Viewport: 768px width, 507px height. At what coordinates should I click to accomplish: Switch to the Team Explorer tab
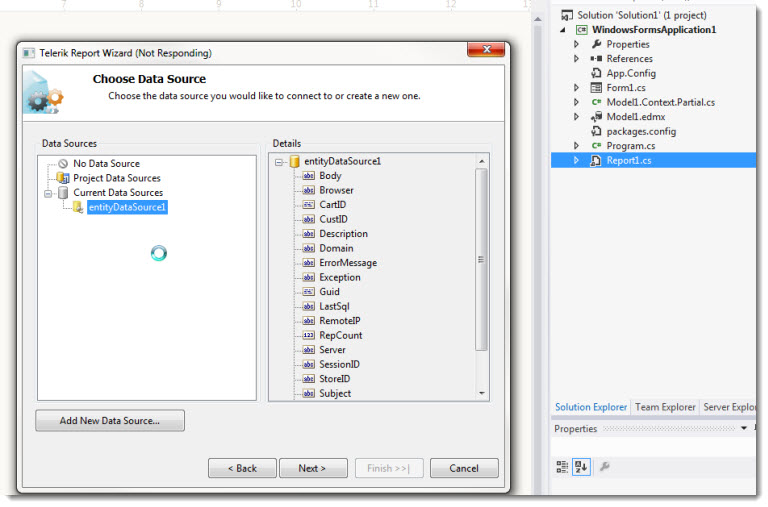pyautogui.click(x=665, y=407)
